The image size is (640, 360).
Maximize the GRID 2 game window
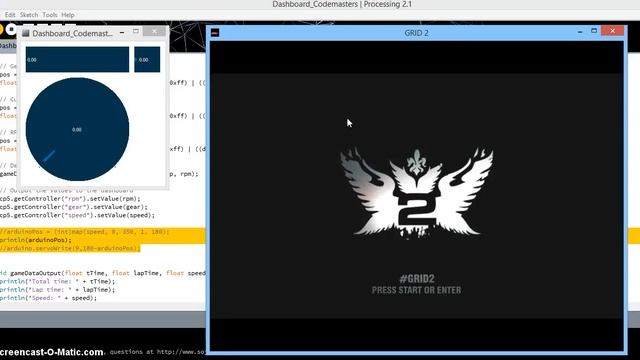click(594, 31)
